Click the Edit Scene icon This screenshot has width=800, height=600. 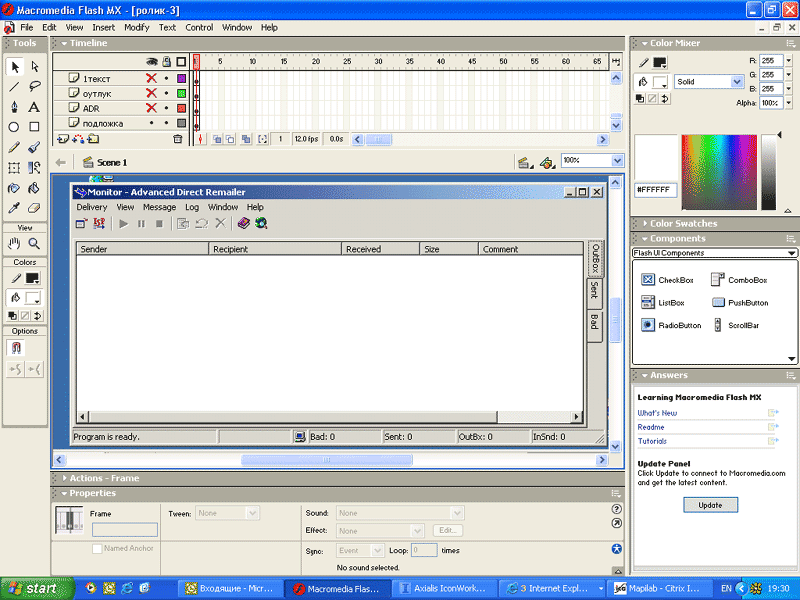click(523, 163)
